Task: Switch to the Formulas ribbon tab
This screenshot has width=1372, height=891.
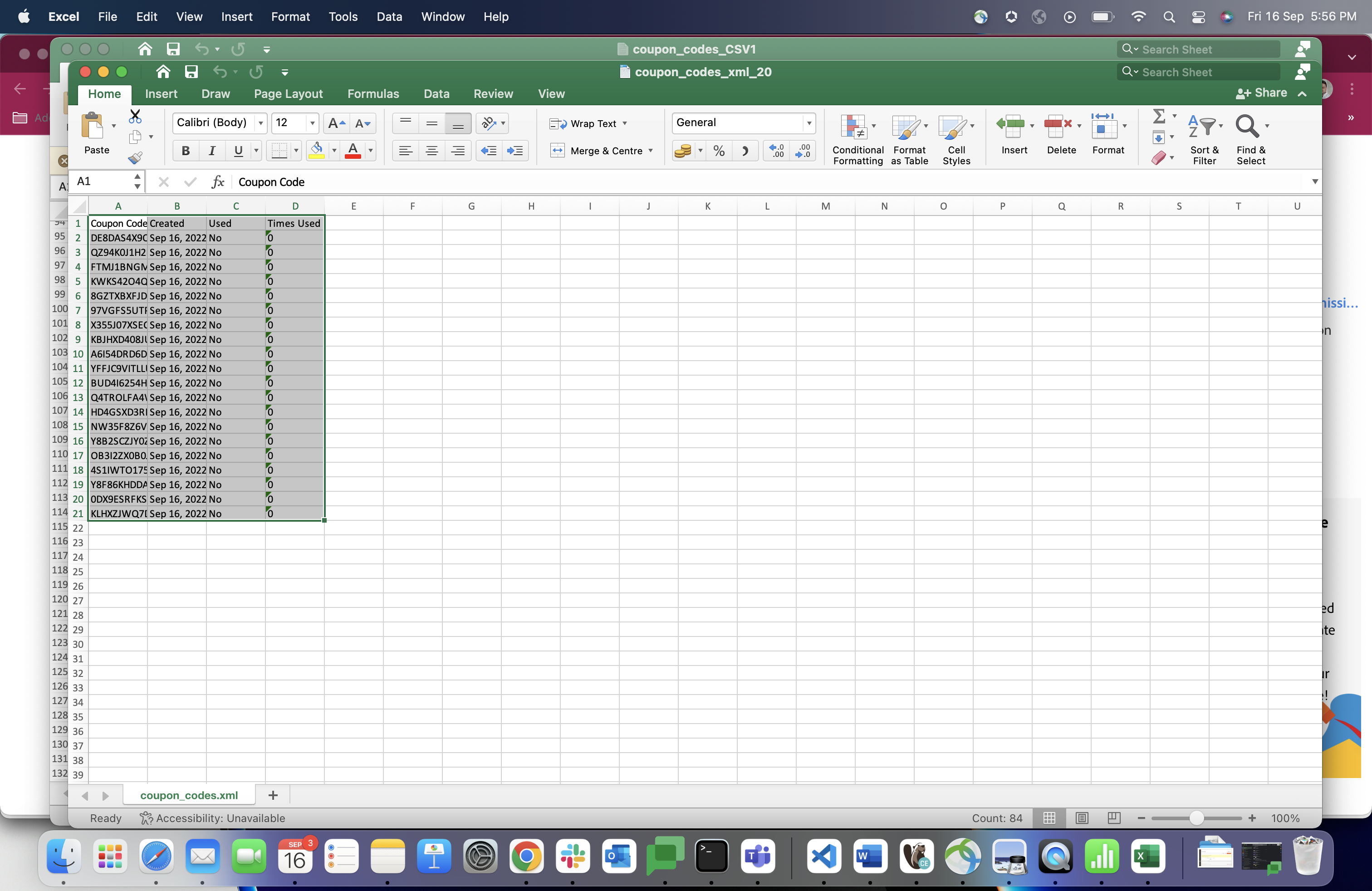Action: [x=373, y=93]
